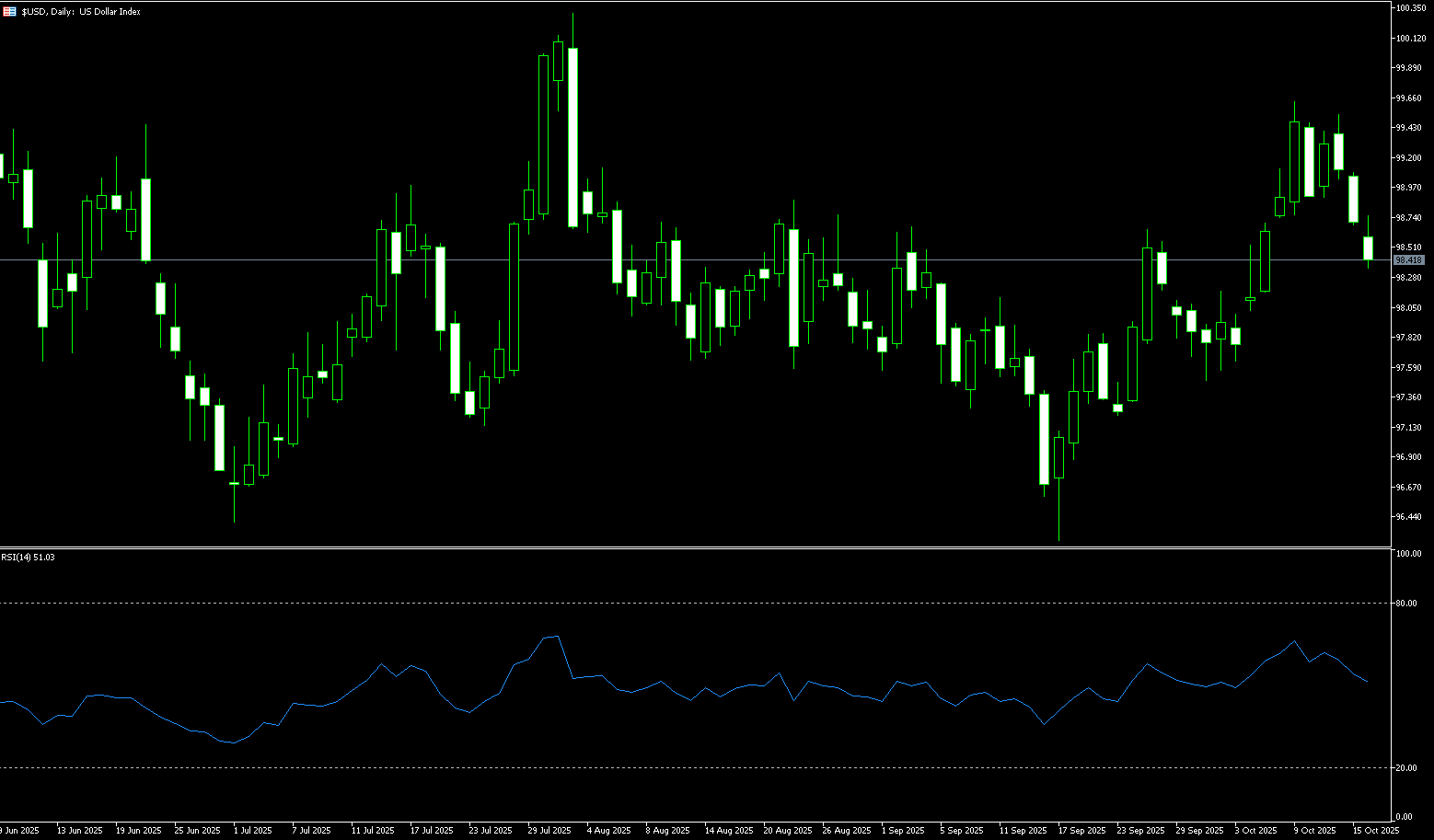Click the 98.050 price scale label
The image size is (1434, 840).
coord(1409,308)
